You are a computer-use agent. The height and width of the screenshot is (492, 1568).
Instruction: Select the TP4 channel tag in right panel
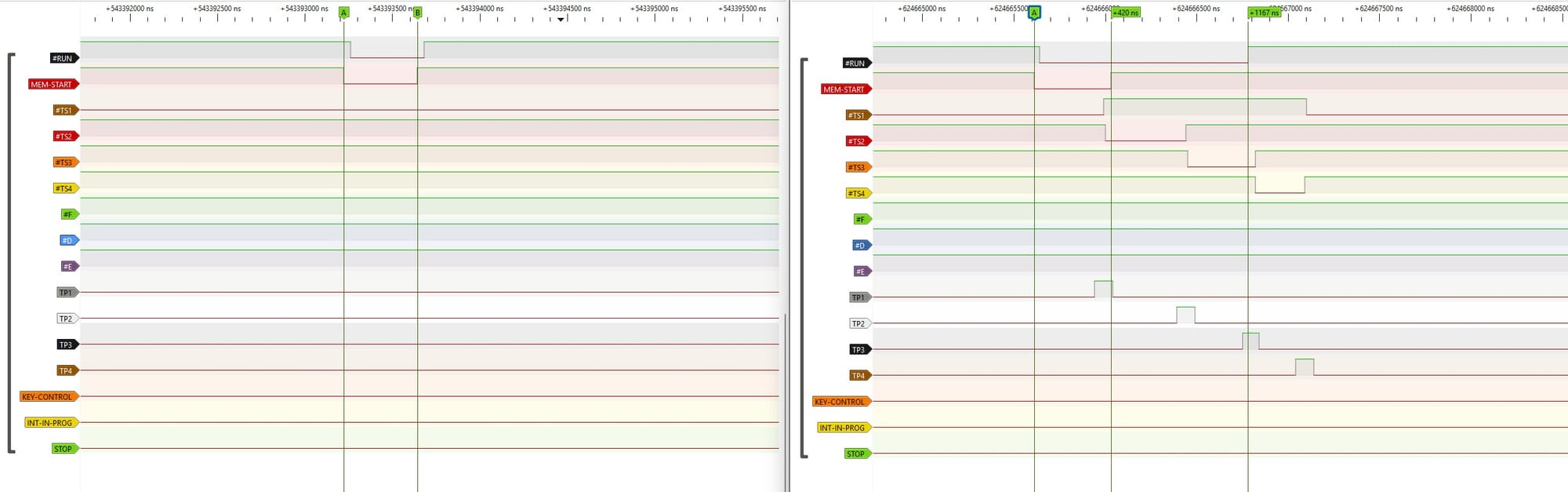(860, 375)
